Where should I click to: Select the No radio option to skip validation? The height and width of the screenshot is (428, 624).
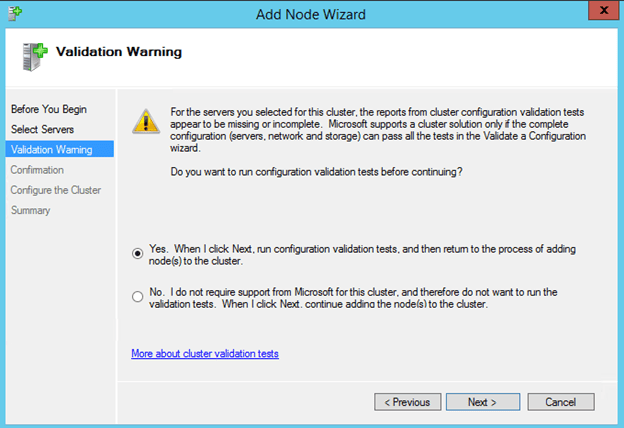pos(137,296)
